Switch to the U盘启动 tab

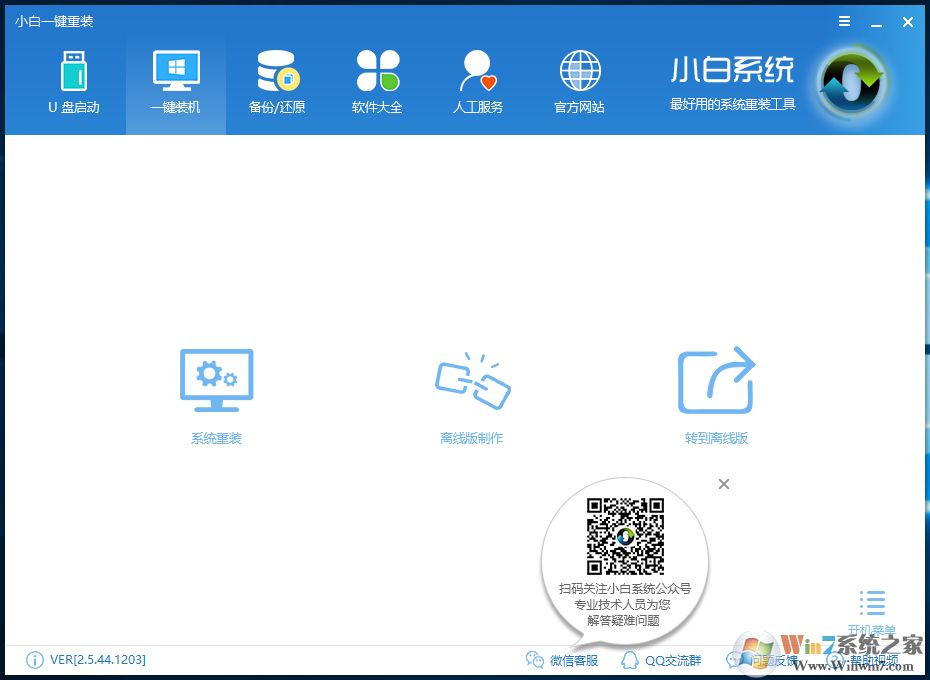(x=74, y=80)
